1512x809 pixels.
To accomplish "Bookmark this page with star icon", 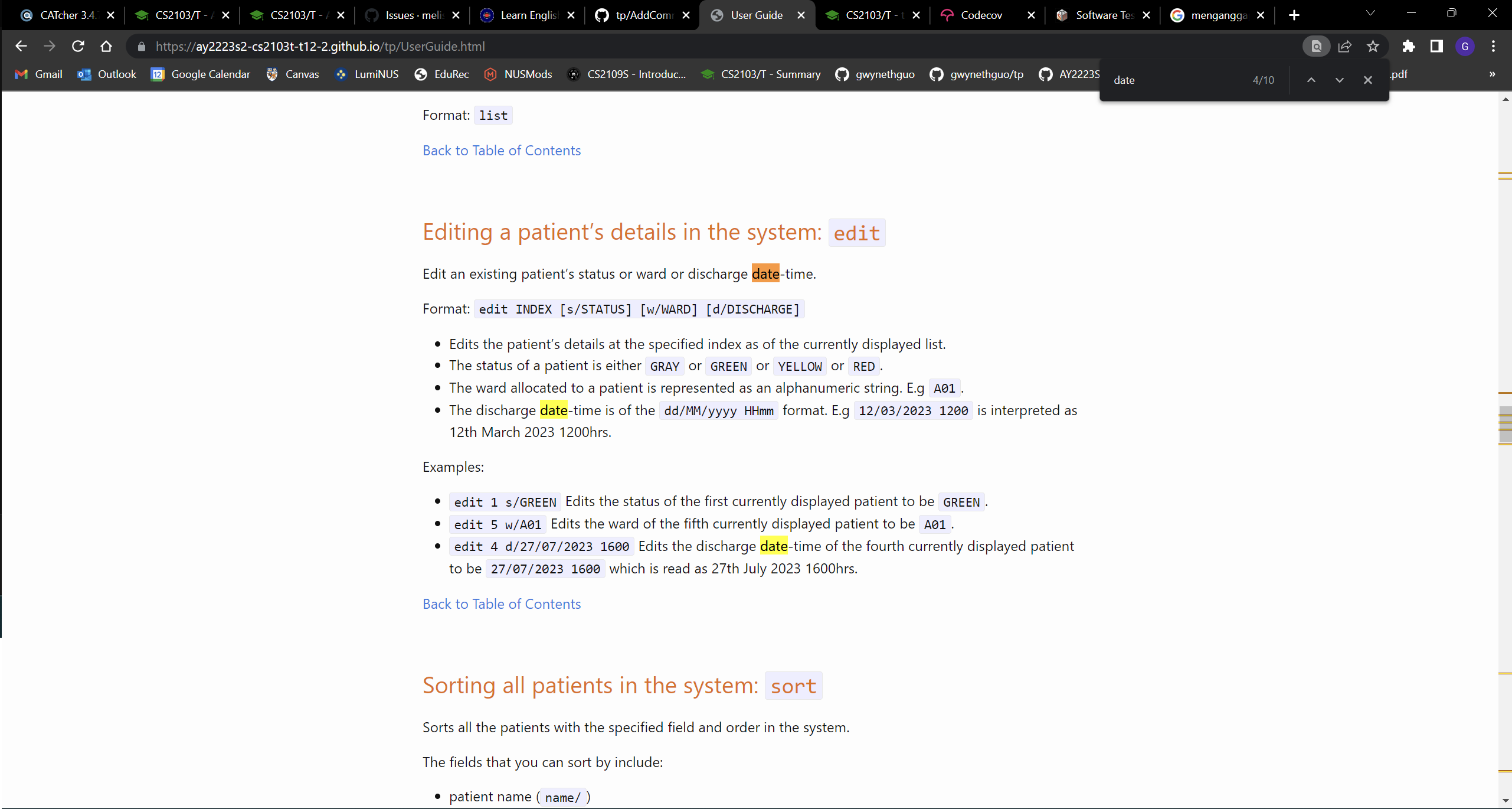I will 1373,46.
